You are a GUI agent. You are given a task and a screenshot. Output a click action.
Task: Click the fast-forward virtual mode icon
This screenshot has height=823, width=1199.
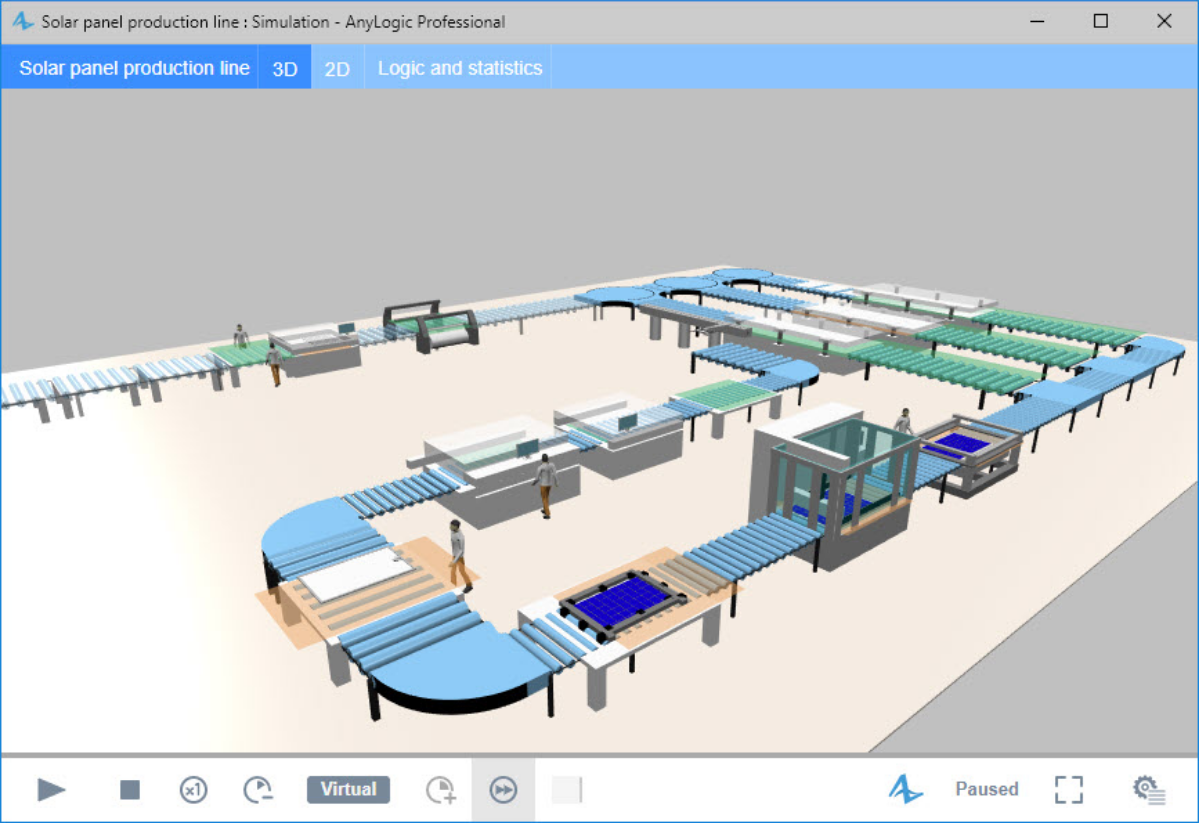coord(503,790)
